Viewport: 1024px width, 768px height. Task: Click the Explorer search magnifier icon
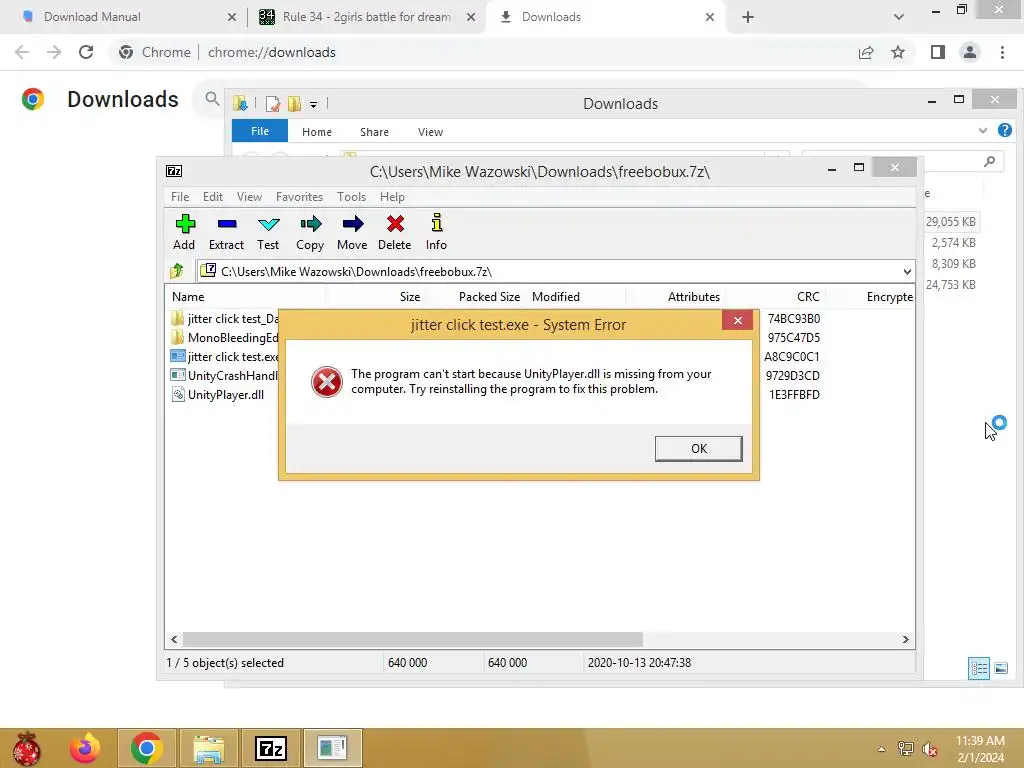pos(989,161)
